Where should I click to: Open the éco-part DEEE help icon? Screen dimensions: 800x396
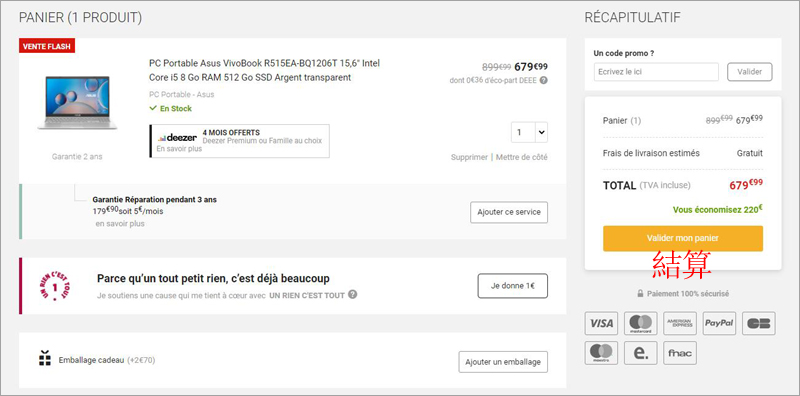(x=544, y=80)
